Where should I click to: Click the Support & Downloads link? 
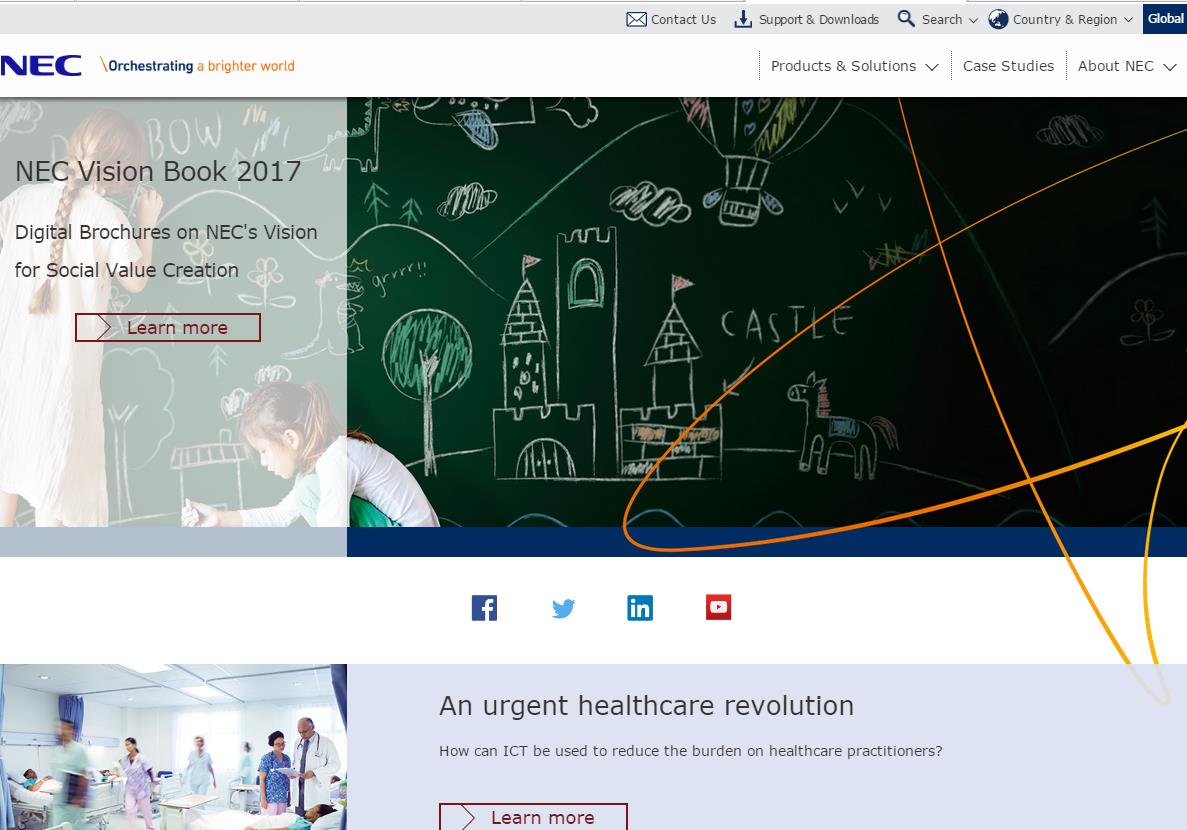819,20
